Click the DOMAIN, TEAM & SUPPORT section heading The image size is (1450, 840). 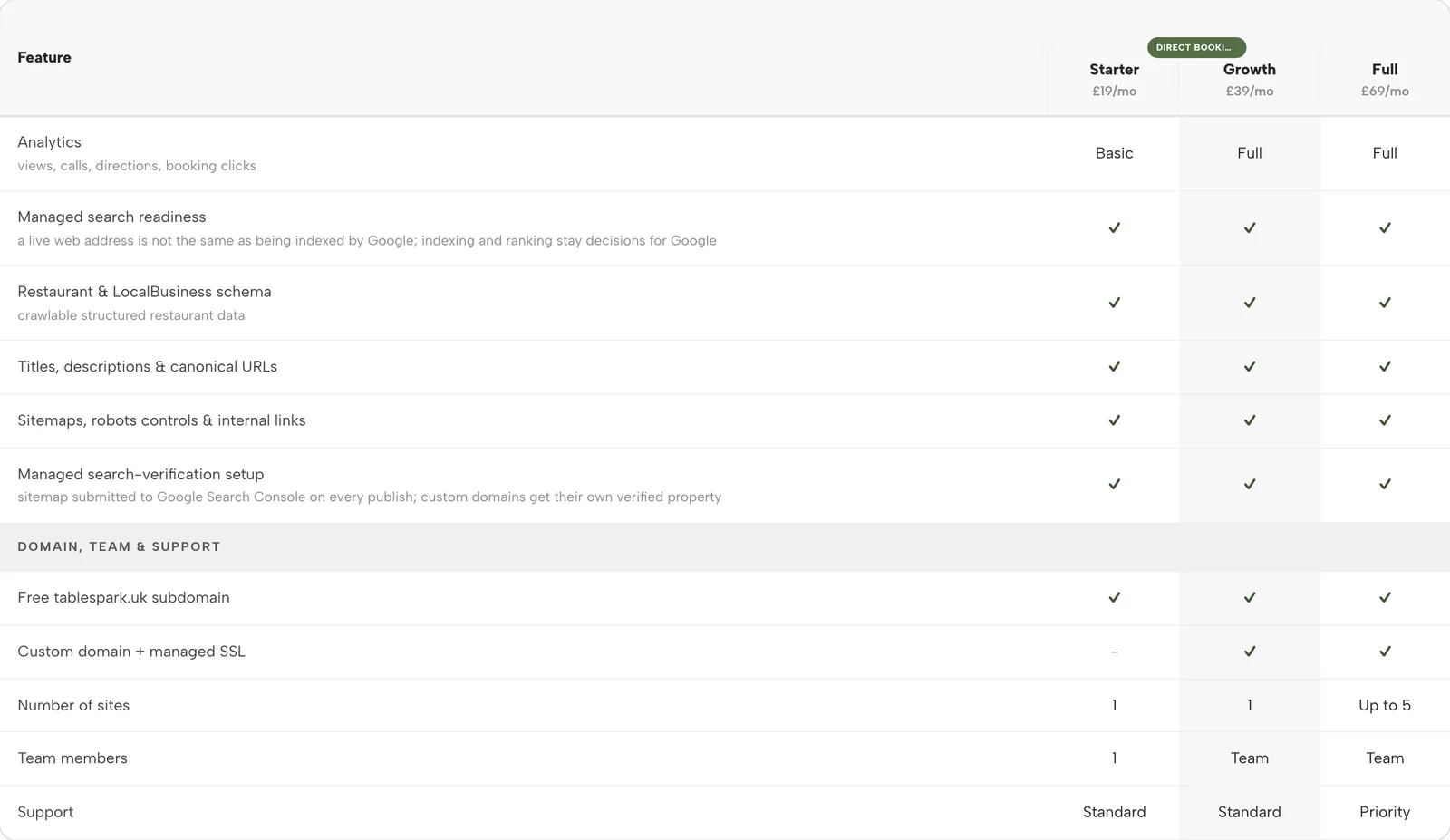point(119,546)
